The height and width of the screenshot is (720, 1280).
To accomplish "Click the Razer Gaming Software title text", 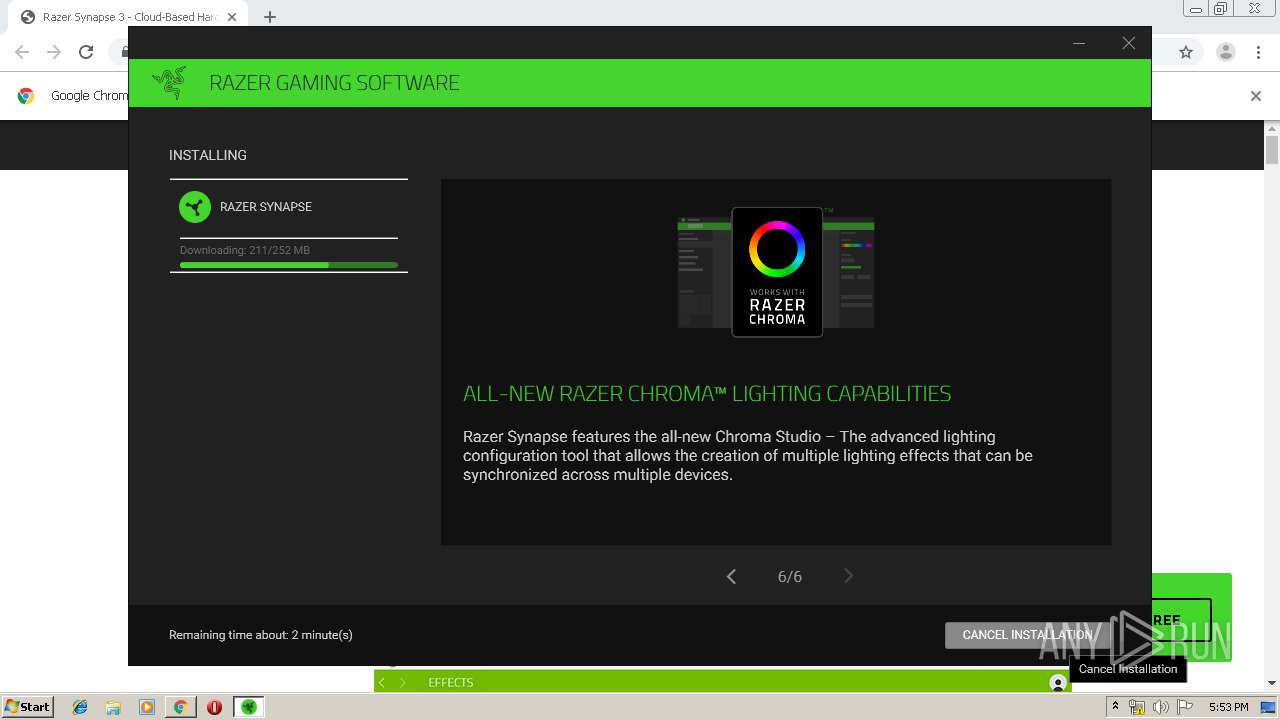I will [334, 83].
